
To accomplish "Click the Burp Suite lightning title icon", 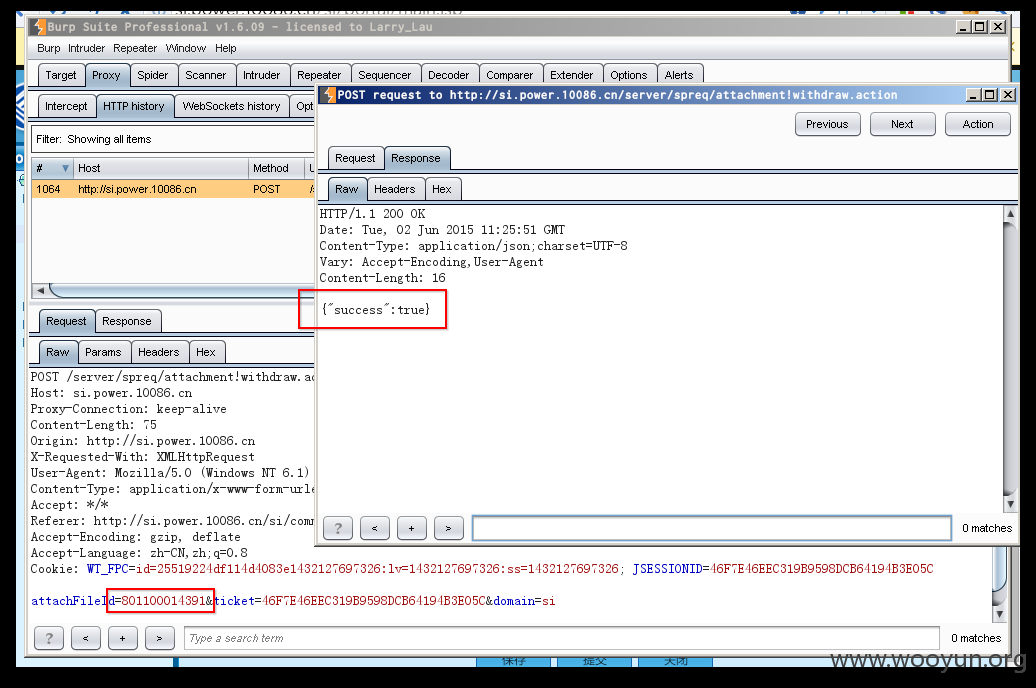I will tap(39, 26).
